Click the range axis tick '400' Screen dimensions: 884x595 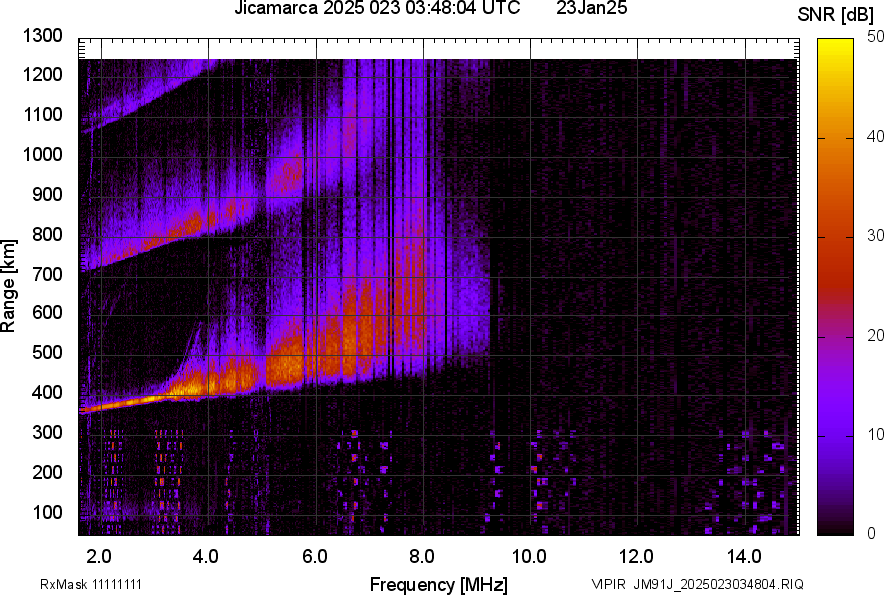click(47, 392)
